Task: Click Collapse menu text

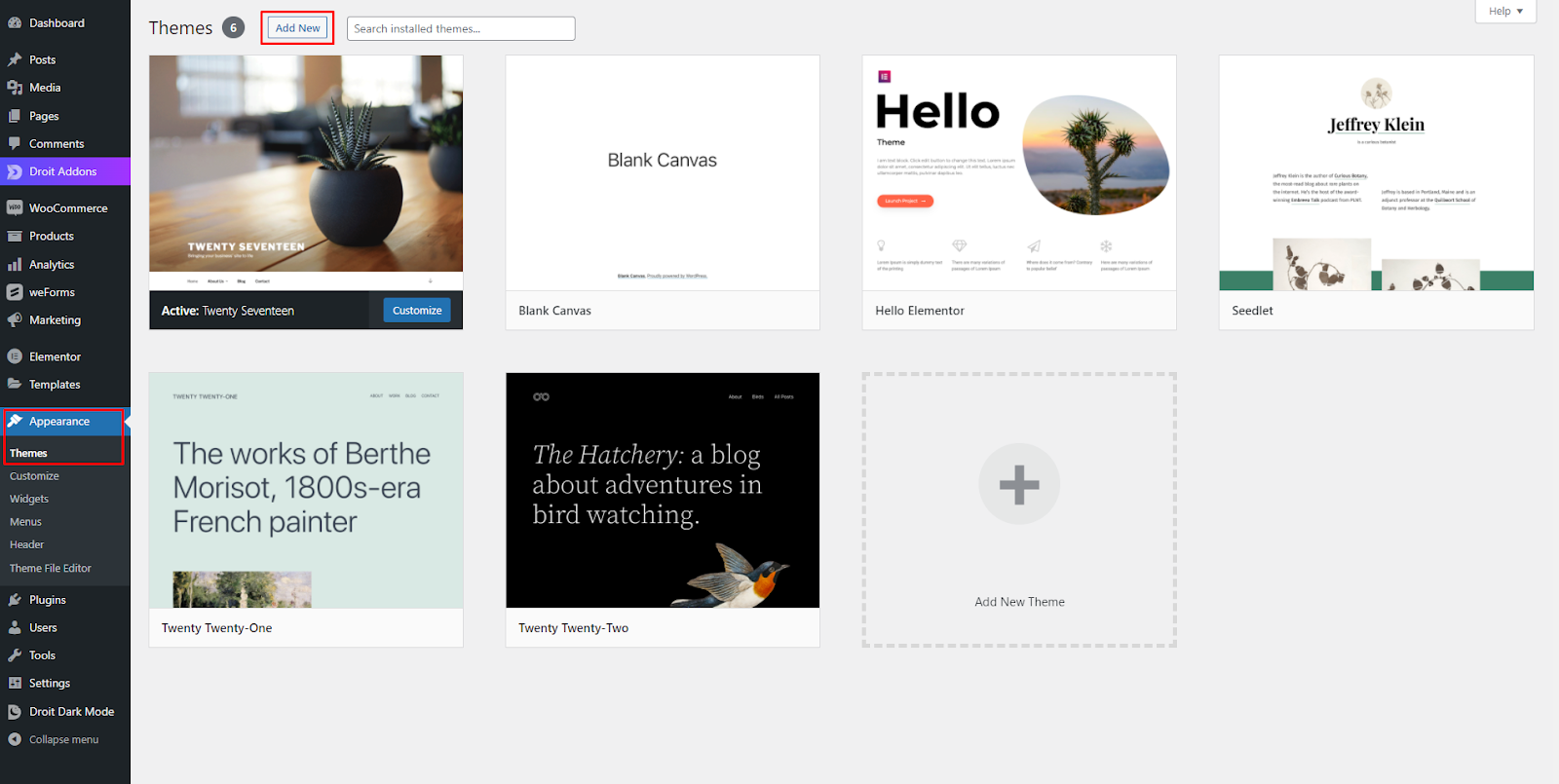Action: pos(63,739)
